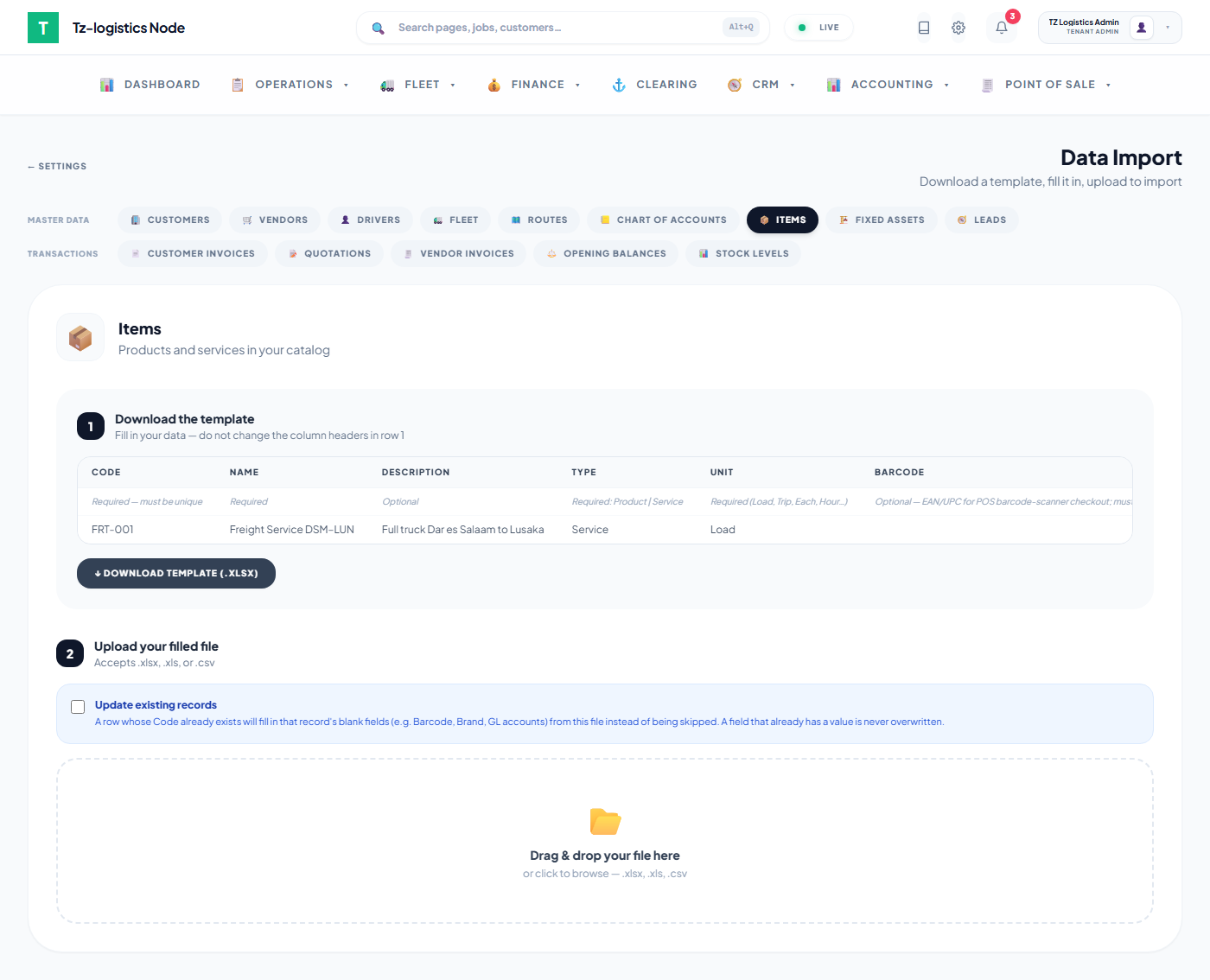1210x980 pixels.
Task: Click the search magnifier icon
Action: coord(378,28)
